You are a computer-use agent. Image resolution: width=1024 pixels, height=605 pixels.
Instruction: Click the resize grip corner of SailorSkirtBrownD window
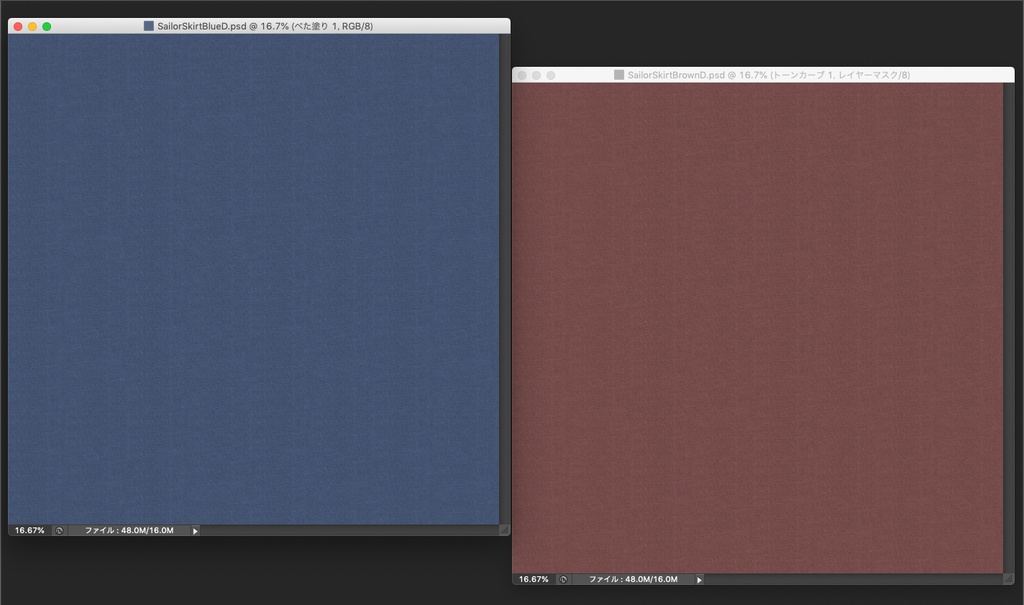[1008, 580]
